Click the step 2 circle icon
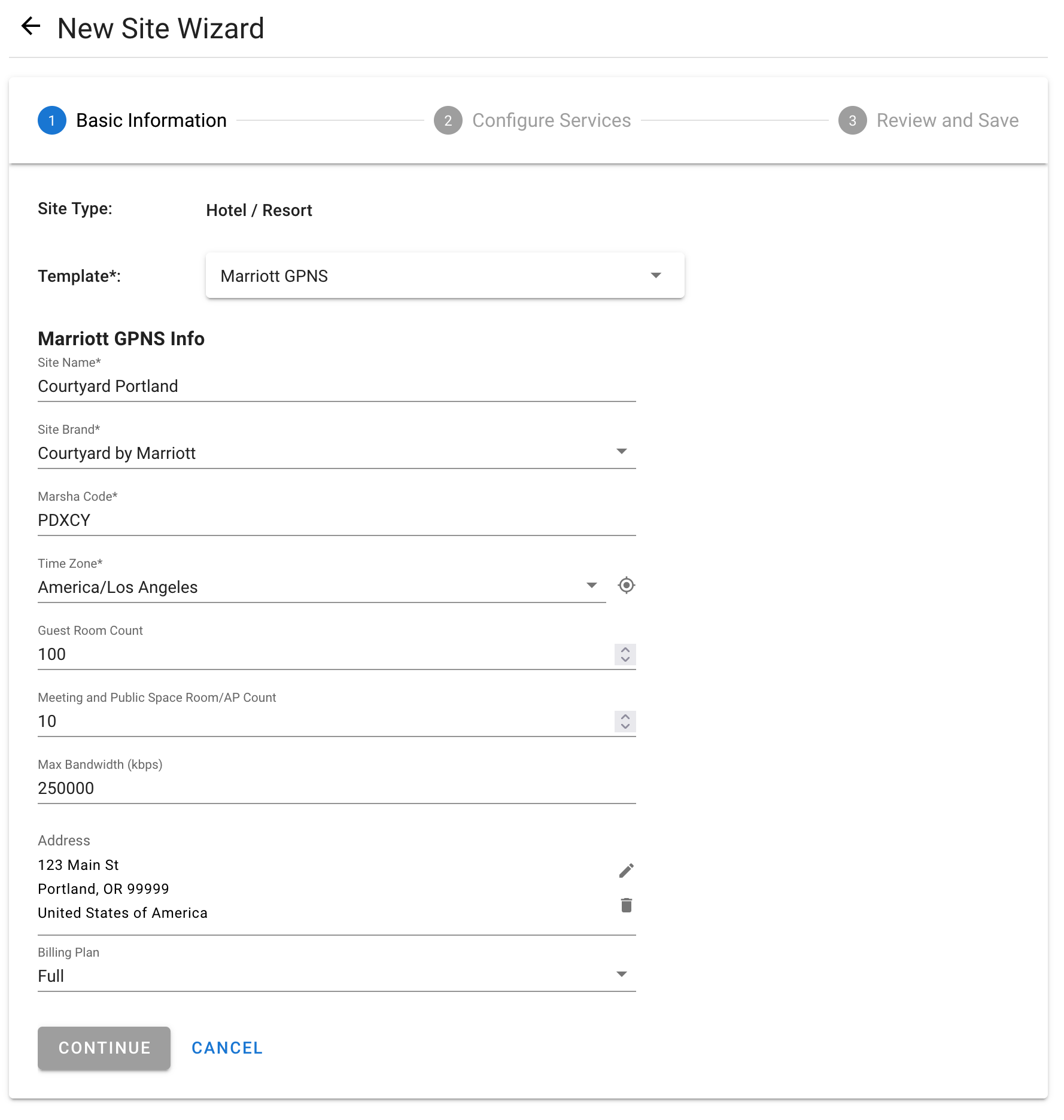 (x=448, y=120)
